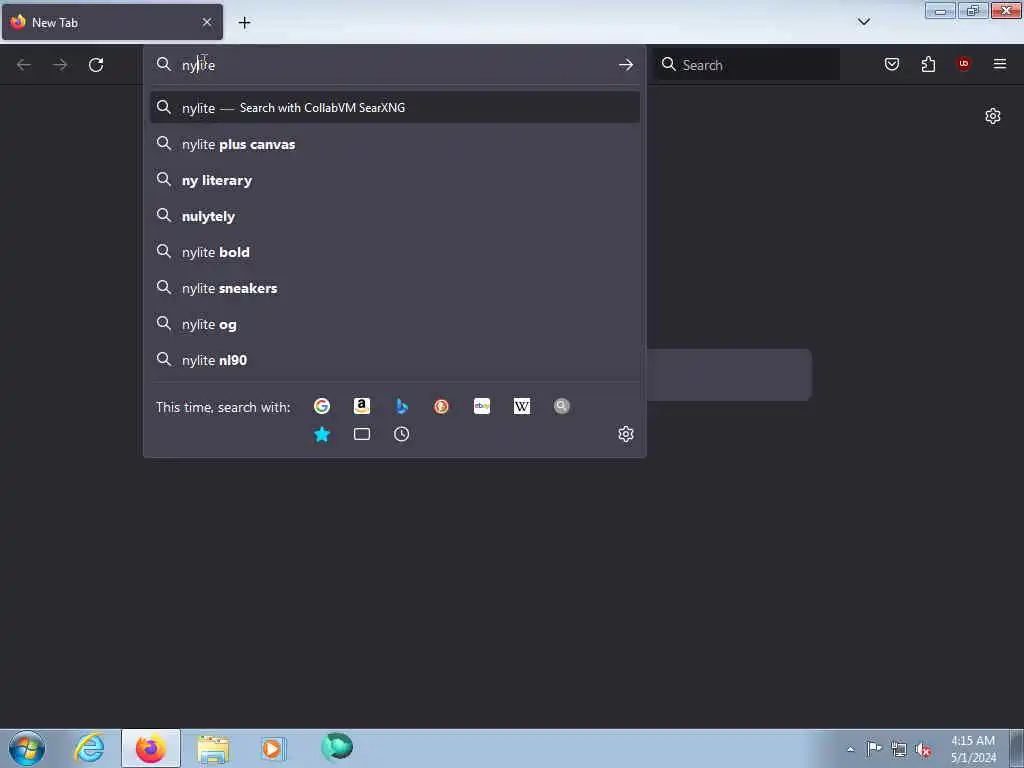Search with eBay engine icon
Screen dimensions: 1024x768
pyautogui.click(x=482, y=406)
